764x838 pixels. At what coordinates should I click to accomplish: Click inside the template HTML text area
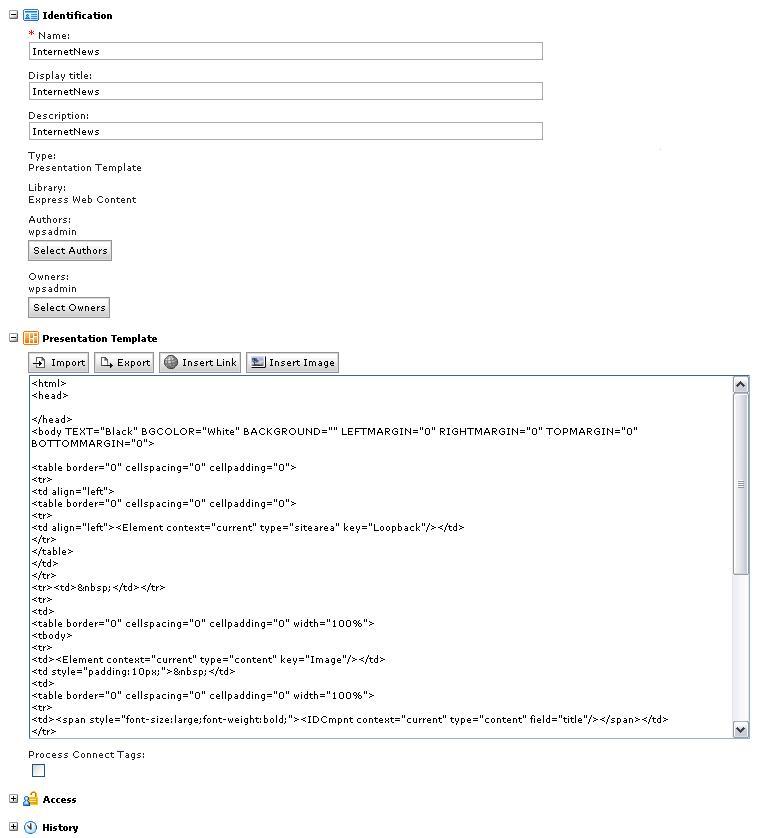click(381, 557)
